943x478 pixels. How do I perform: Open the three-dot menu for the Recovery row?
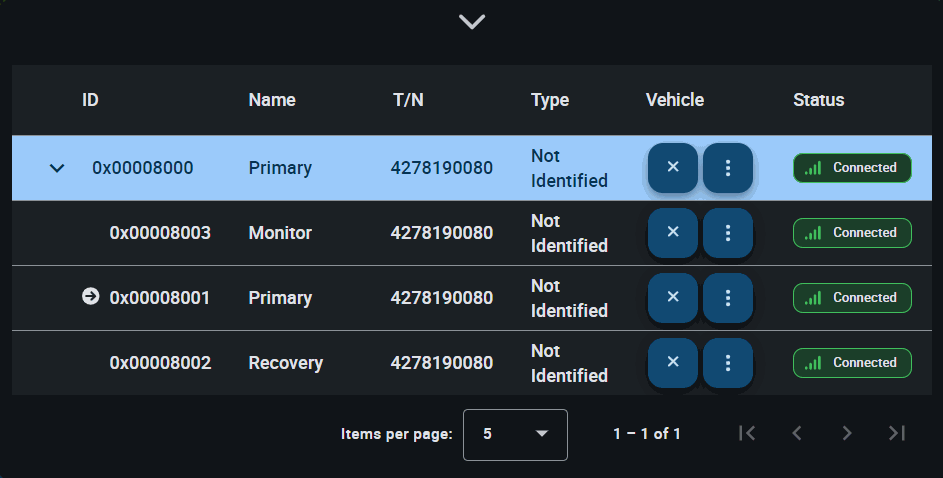point(728,363)
